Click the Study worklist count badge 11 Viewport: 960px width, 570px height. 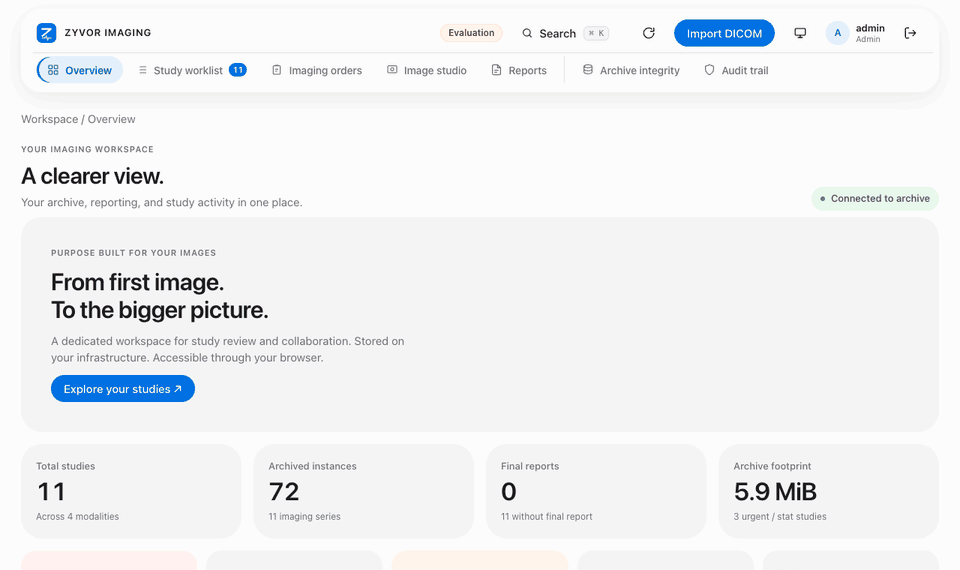(x=238, y=70)
